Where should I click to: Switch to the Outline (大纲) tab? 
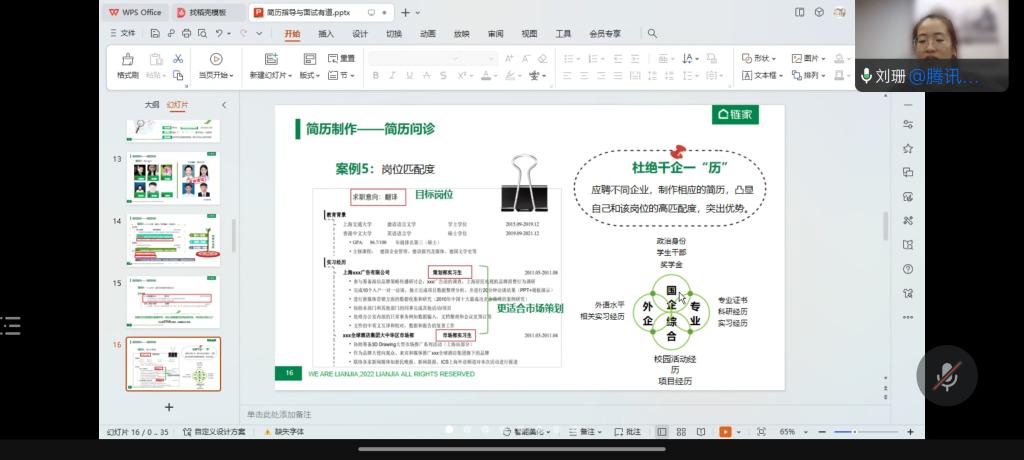point(151,104)
